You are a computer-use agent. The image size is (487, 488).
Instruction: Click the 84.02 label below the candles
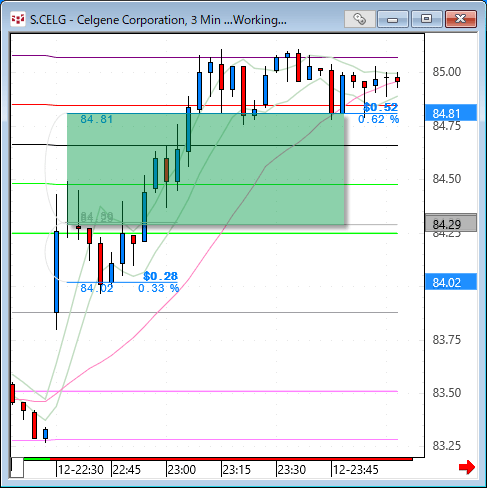click(97, 288)
